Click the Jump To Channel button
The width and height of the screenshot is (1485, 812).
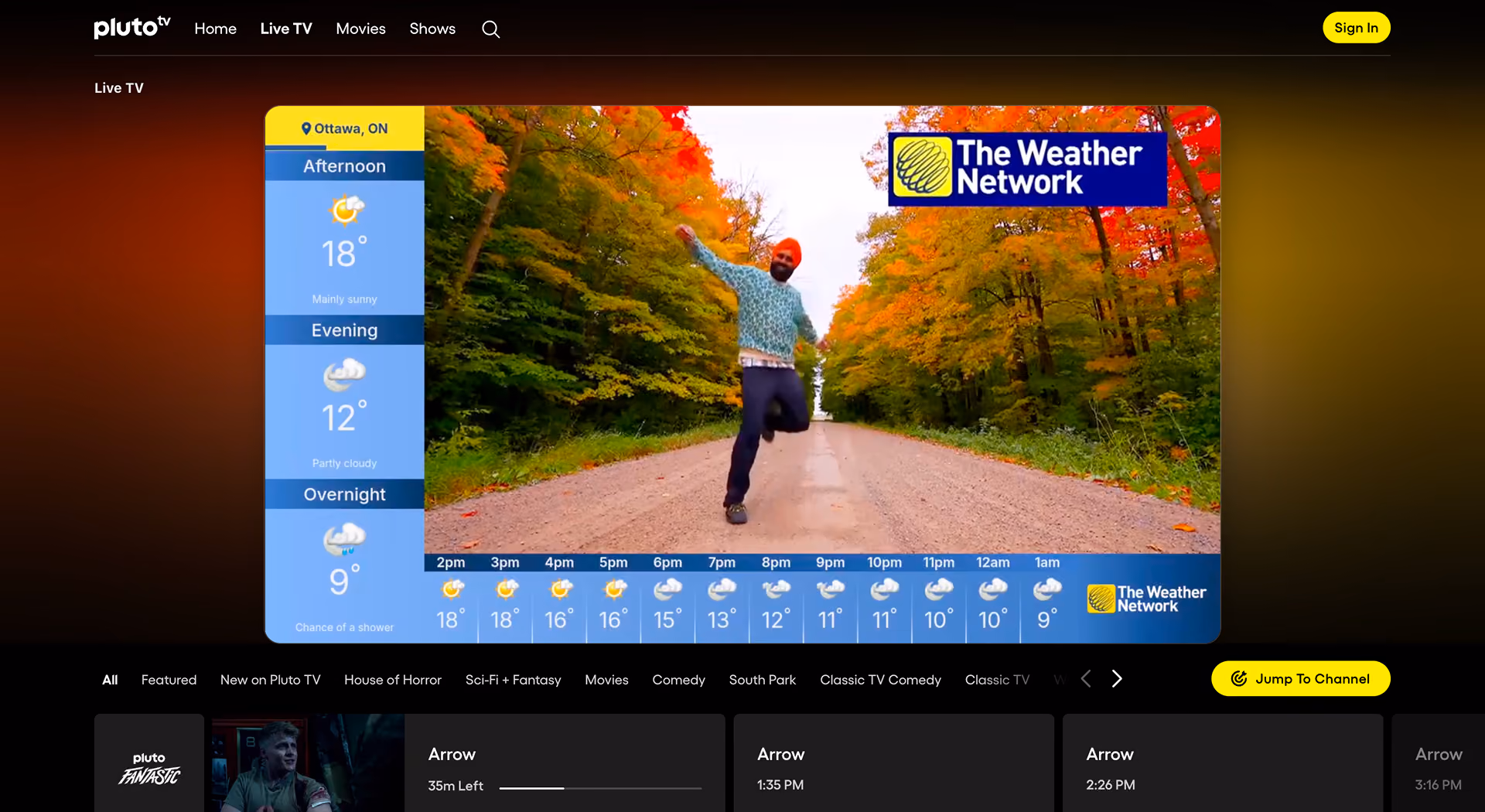(1300, 678)
